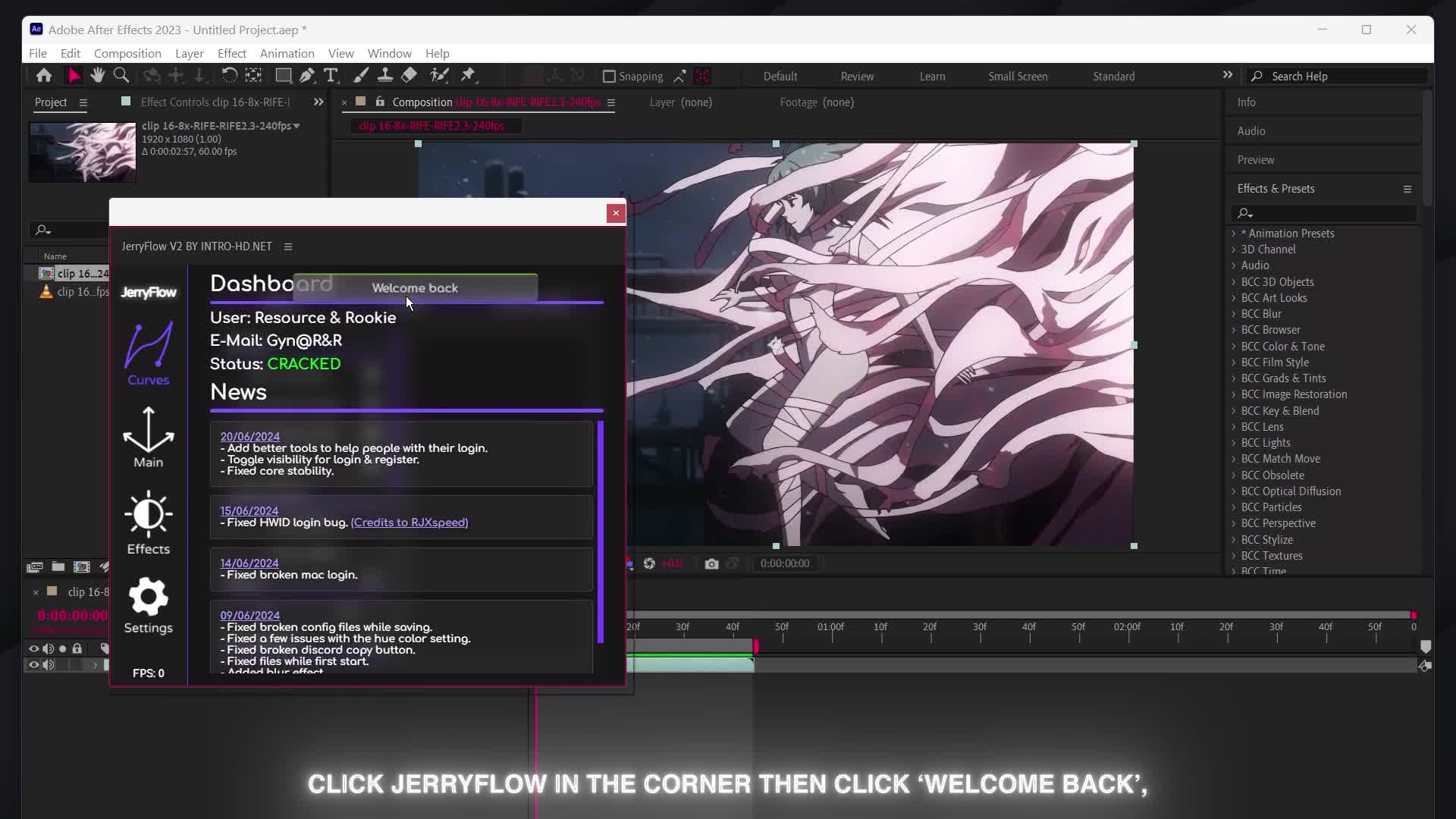Open the clip 16-8x-RIFE footage dropdown in Project panel
1456x819 pixels.
(x=295, y=126)
